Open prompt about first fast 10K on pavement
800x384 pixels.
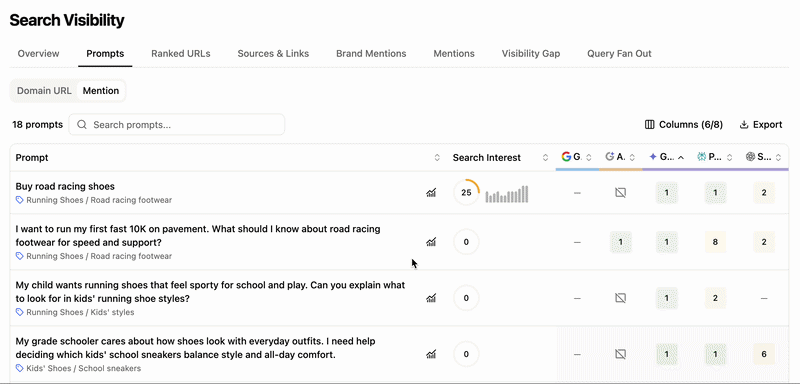(x=198, y=236)
